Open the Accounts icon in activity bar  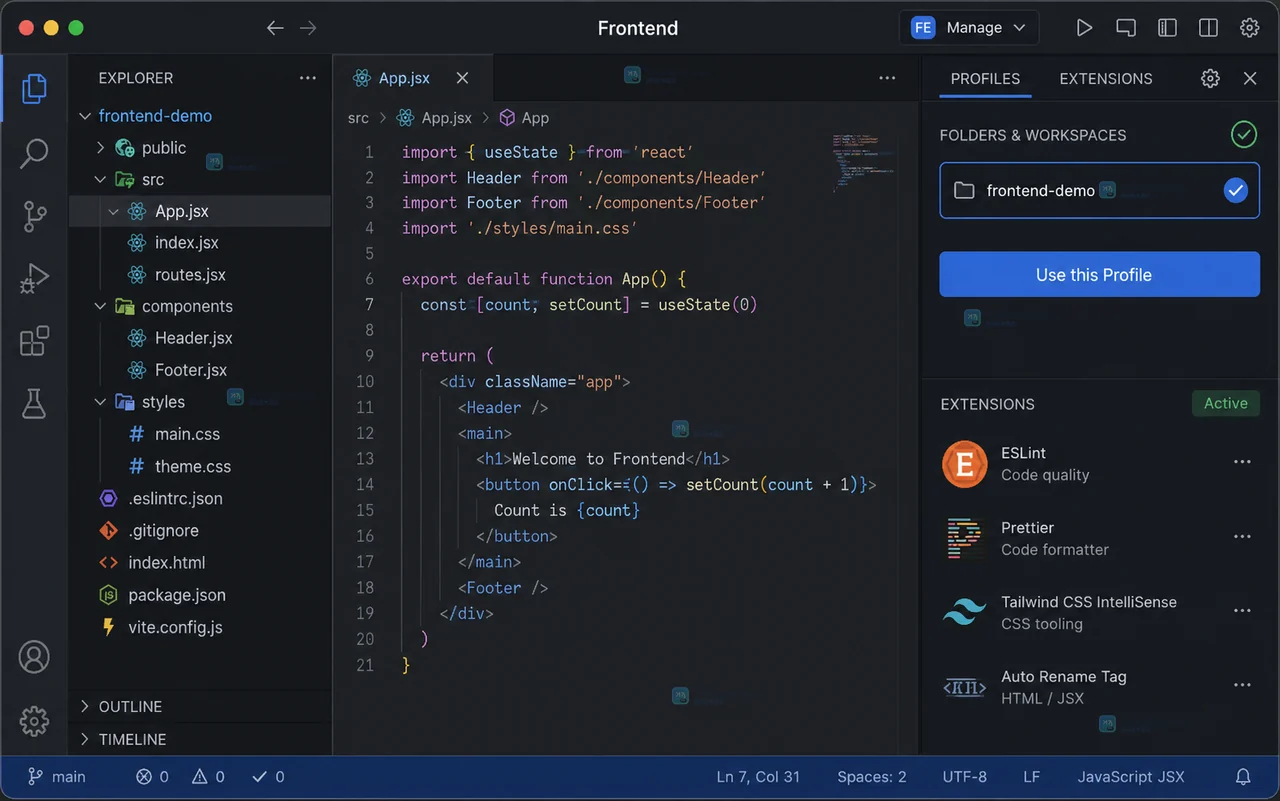point(34,657)
